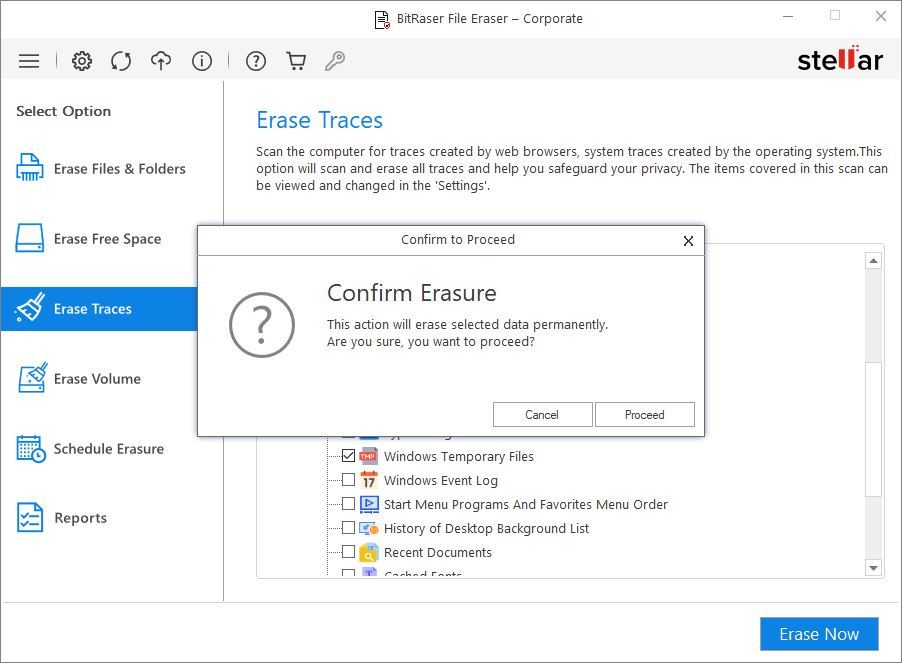Viewport: 902px width, 663px height.
Task: Click the Recent Documents icon
Action: (369, 553)
